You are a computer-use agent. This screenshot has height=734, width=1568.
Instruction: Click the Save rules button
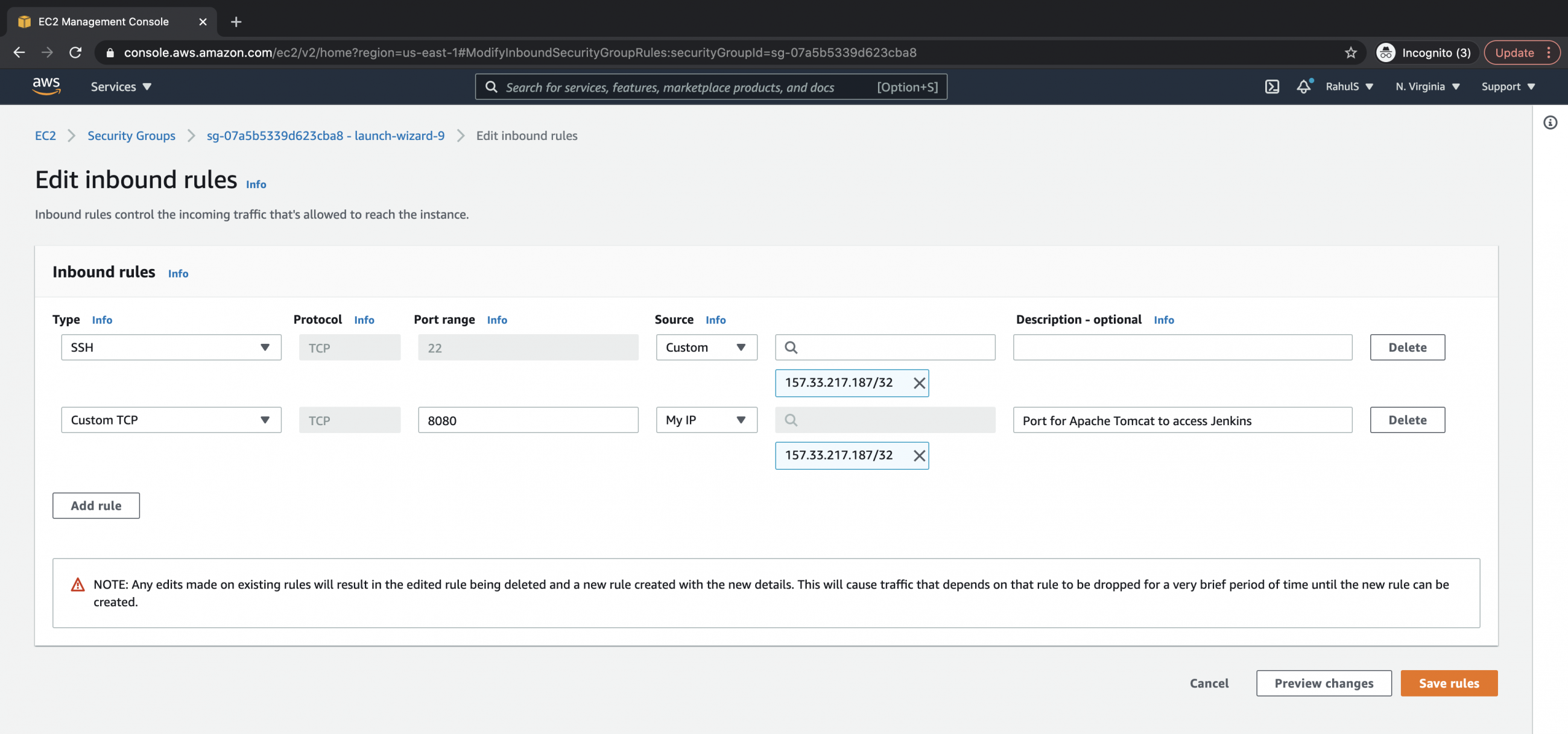coord(1449,683)
